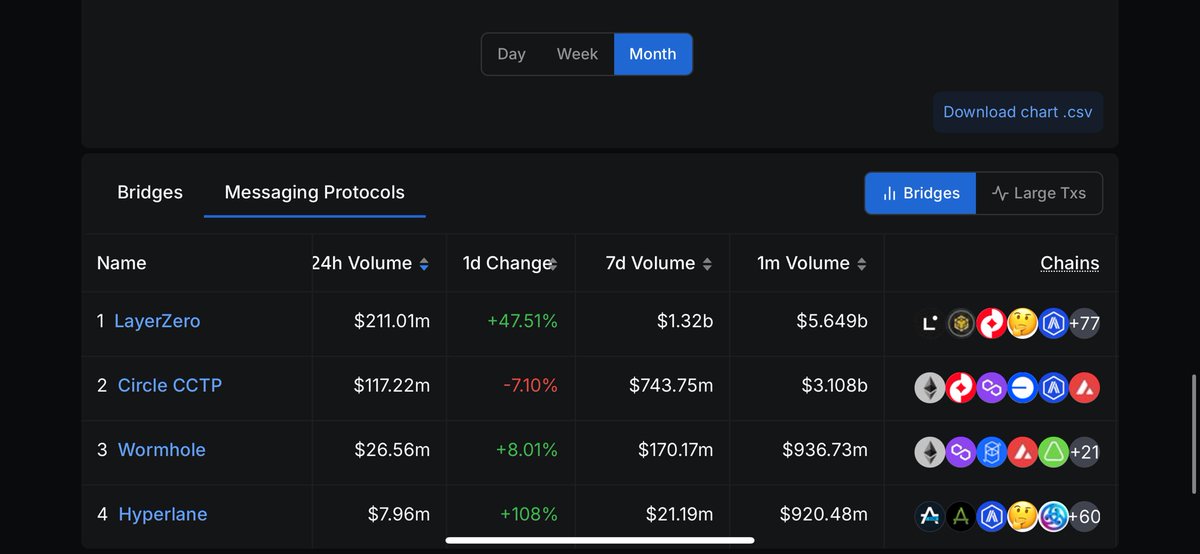Sort table by 1d Change column

[x=553, y=264]
